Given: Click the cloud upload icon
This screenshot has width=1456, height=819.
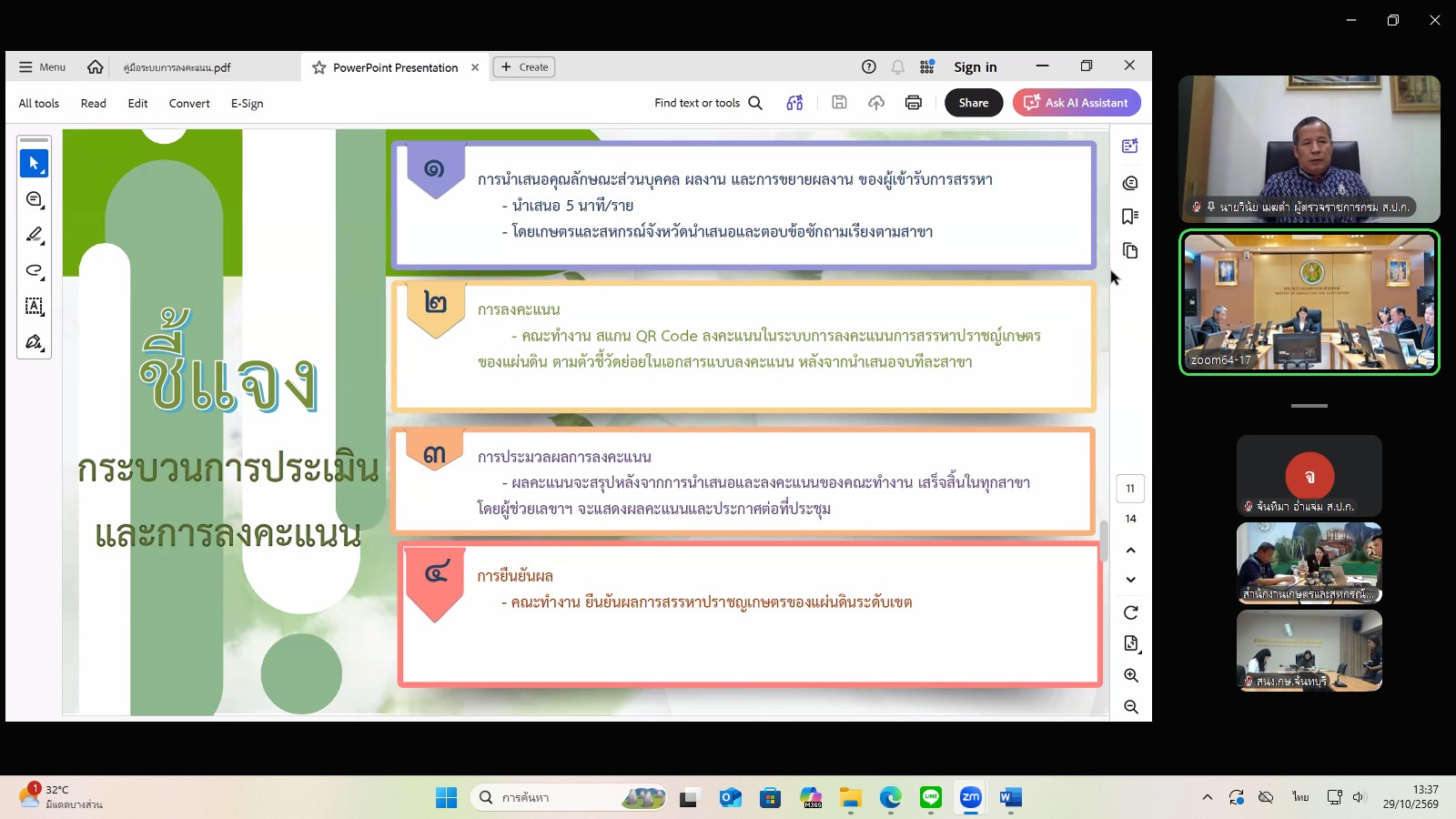Looking at the screenshot, I should pos(876,103).
